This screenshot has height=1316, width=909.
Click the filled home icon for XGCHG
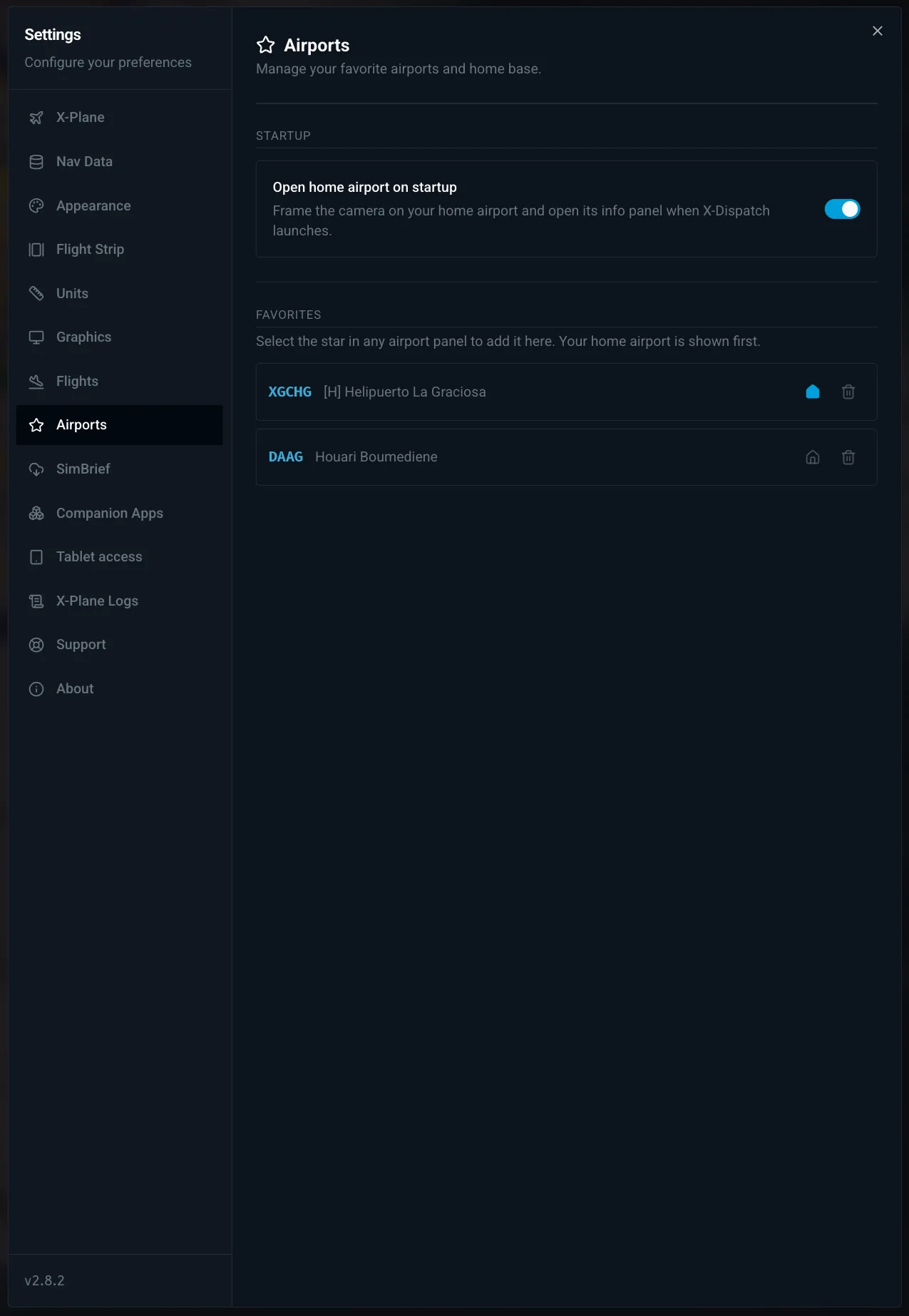(x=813, y=392)
